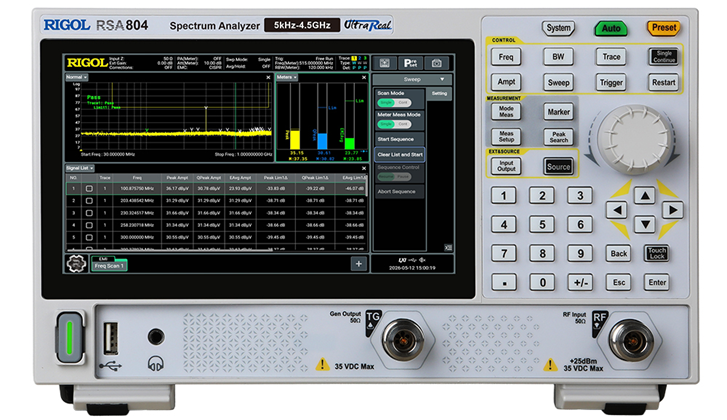Click the headphone jack
Image resolution: width=727 pixels, height=420 pixels.
(156, 337)
